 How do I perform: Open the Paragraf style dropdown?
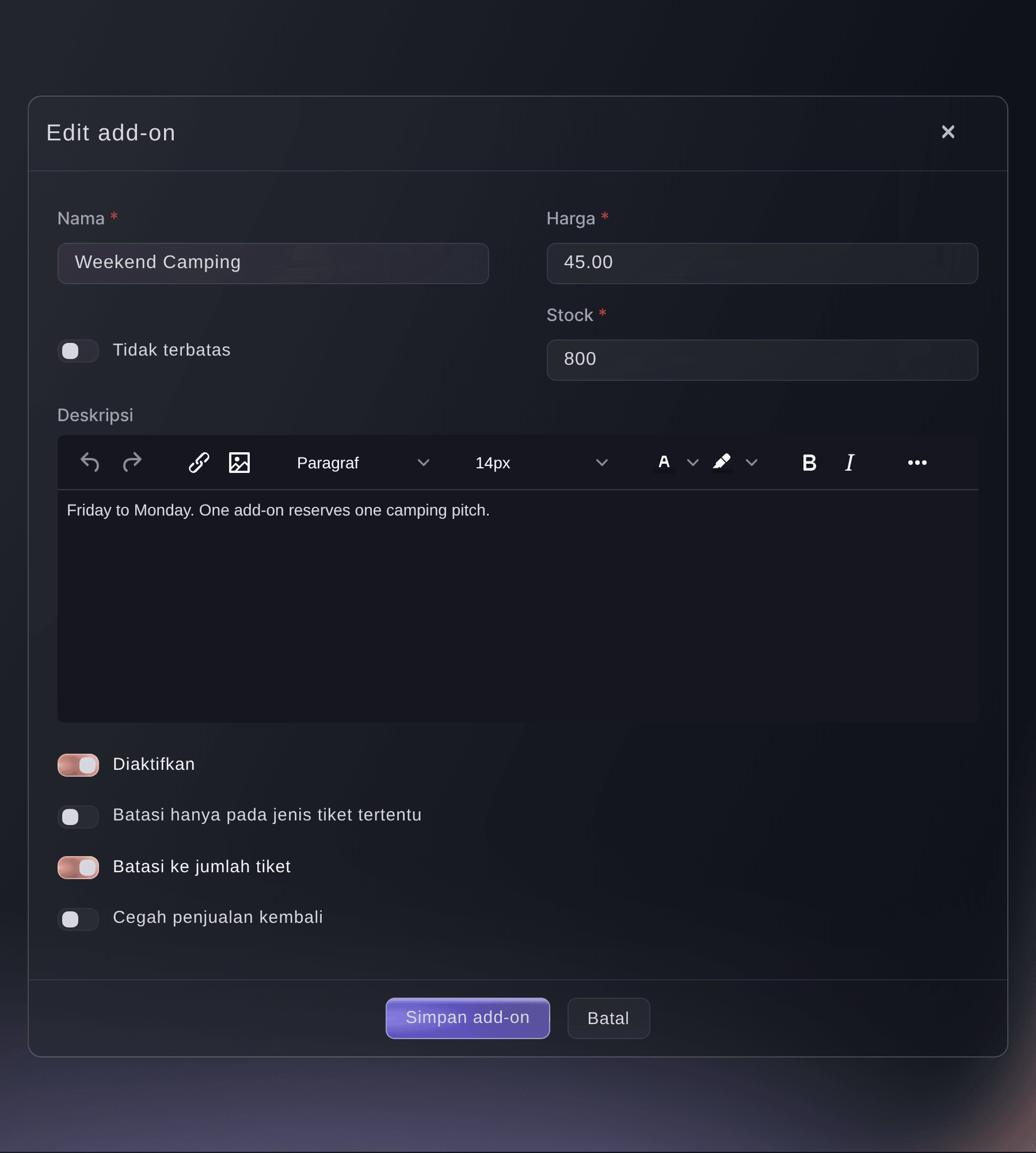pos(363,463)
